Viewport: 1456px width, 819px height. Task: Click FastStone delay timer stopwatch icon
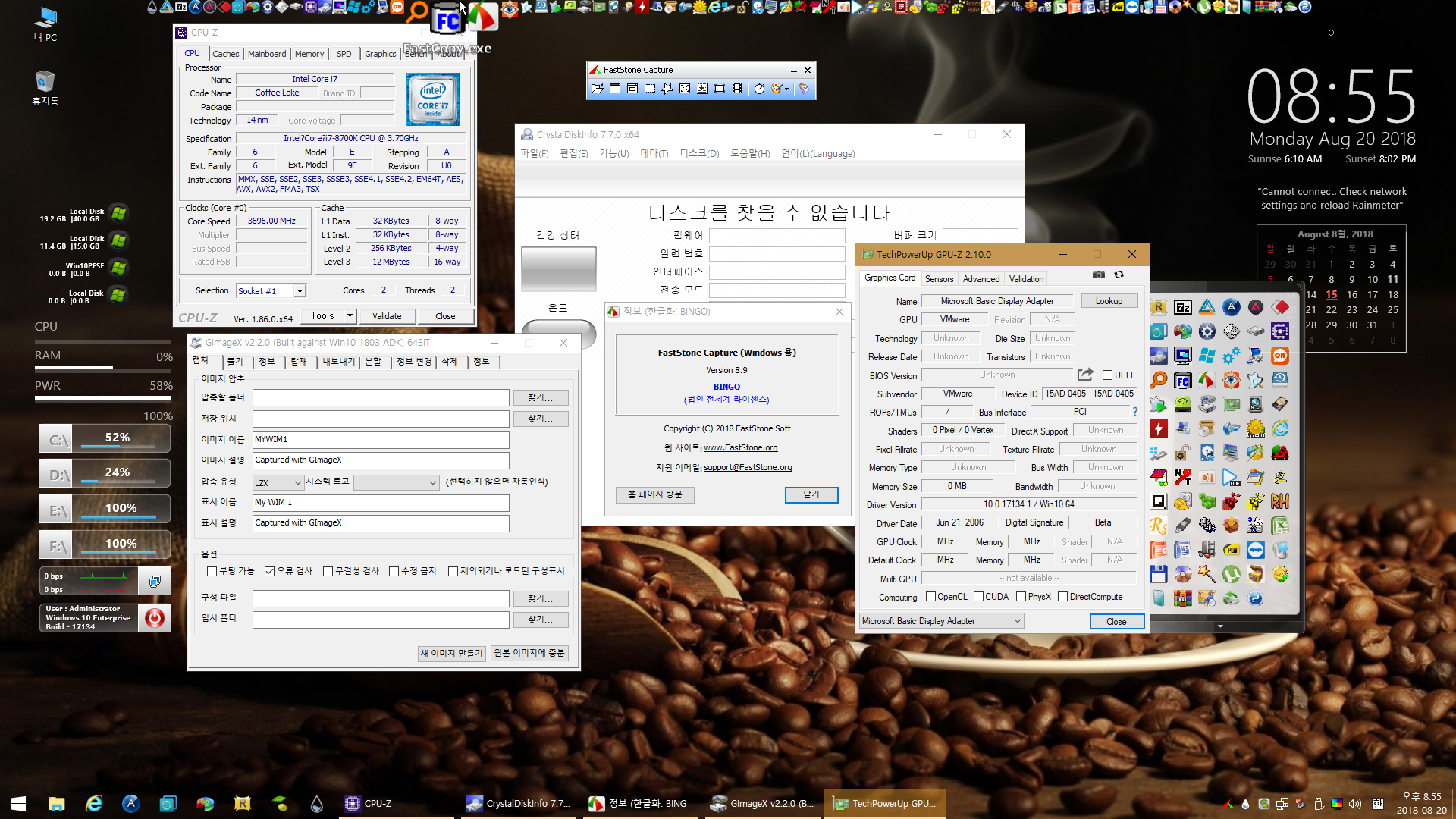(x=759, y=89)
